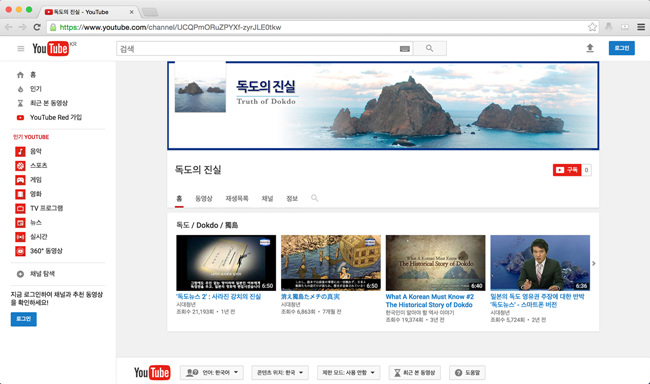This screenshot has height=384, width=650.
Task: Open the hamburger guide menu icon
Action: pos(21,49)
